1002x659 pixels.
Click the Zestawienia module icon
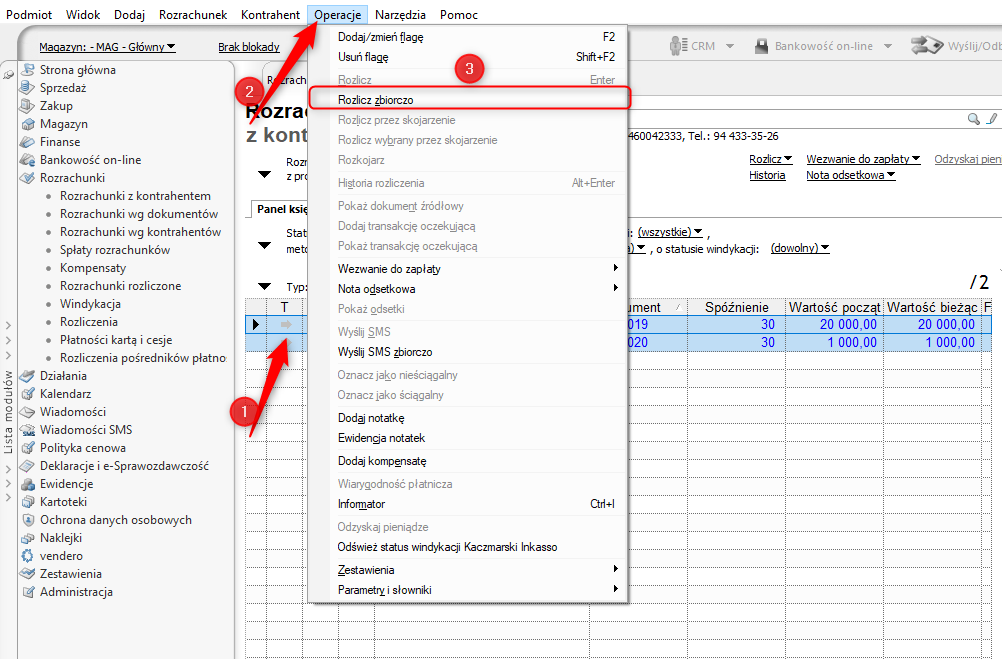27,574
